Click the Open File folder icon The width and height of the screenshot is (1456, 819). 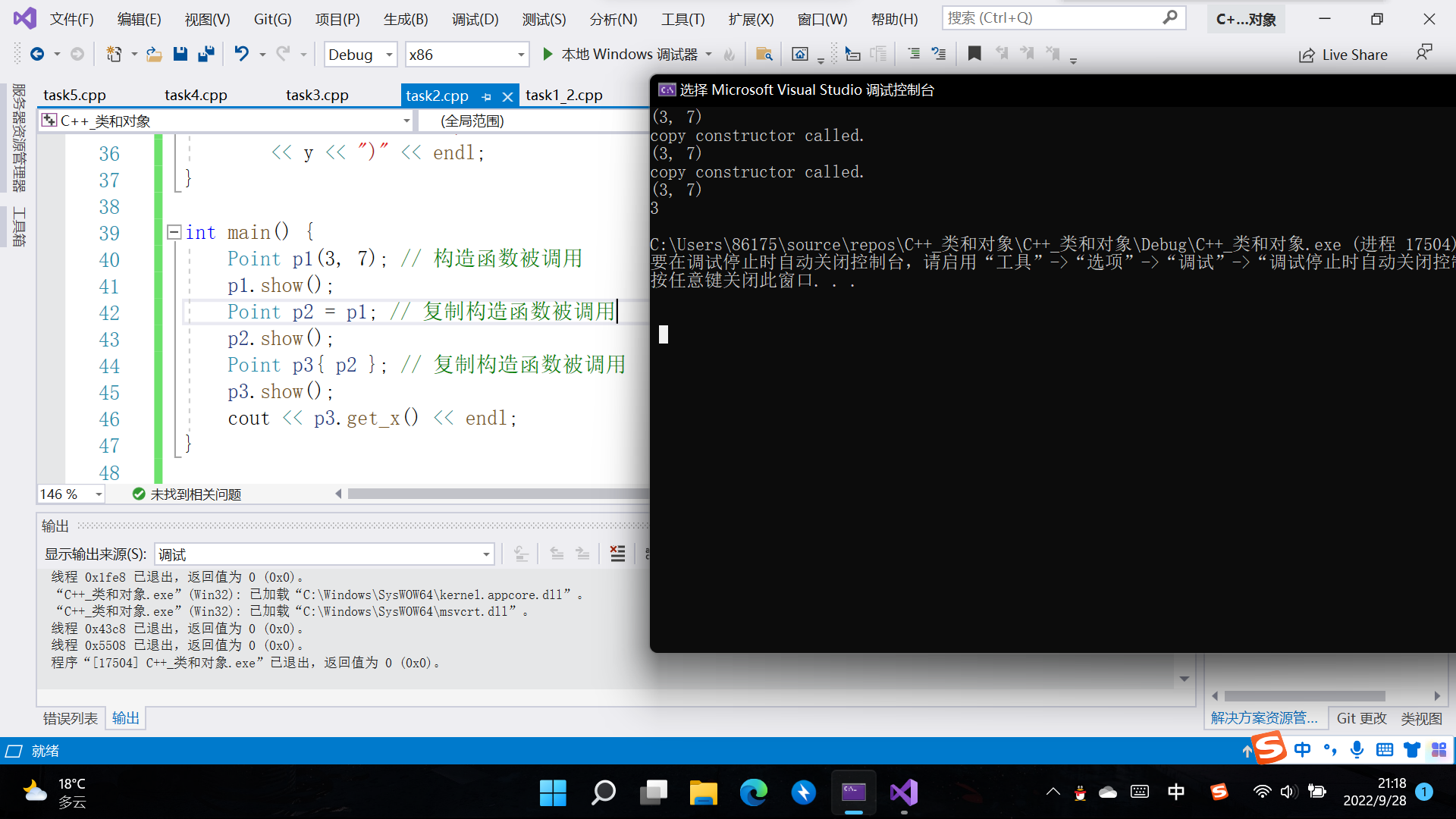tap(154, 54)
